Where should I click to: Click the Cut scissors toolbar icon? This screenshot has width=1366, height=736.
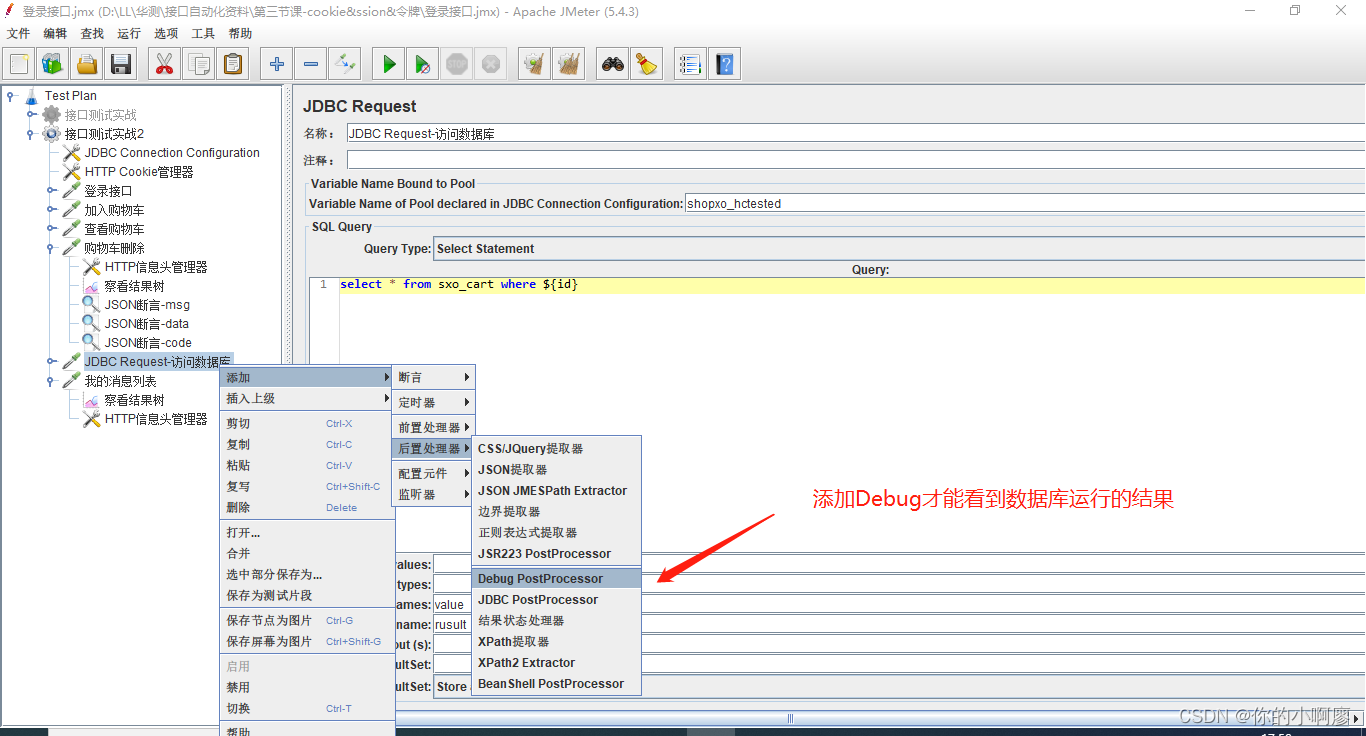coord(165,64)
